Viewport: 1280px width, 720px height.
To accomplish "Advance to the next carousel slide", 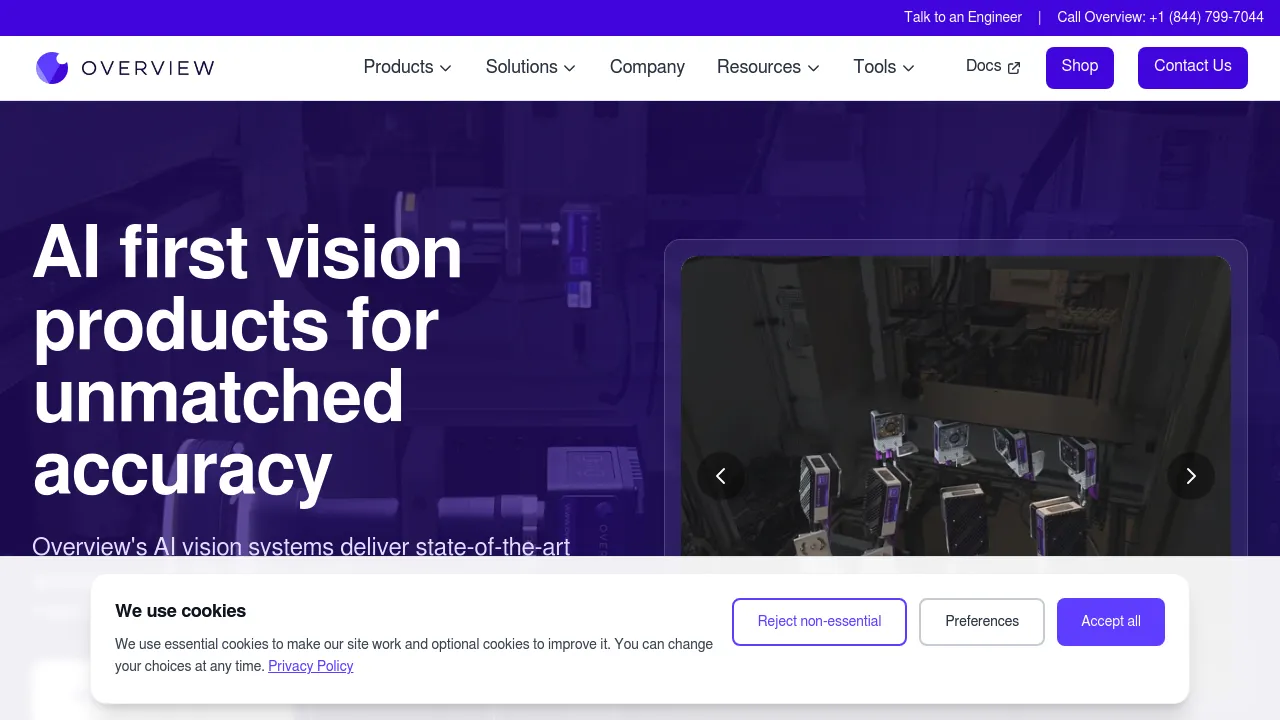I will [x=1191, y=476].
